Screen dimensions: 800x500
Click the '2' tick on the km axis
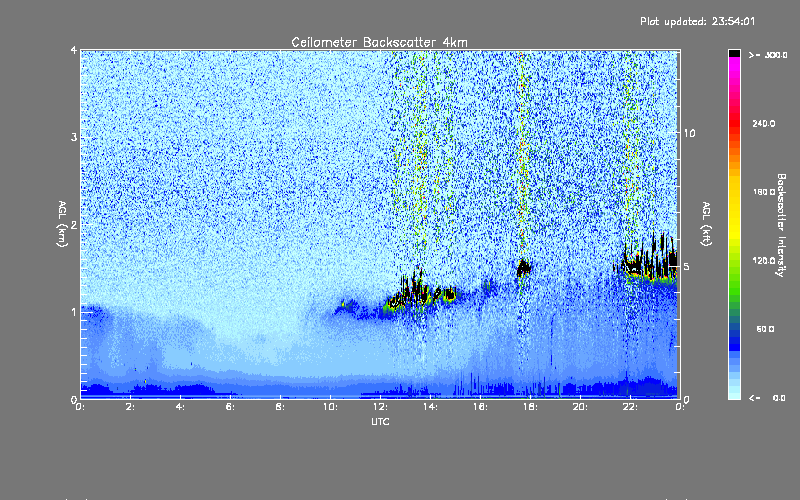click(74, 224)
